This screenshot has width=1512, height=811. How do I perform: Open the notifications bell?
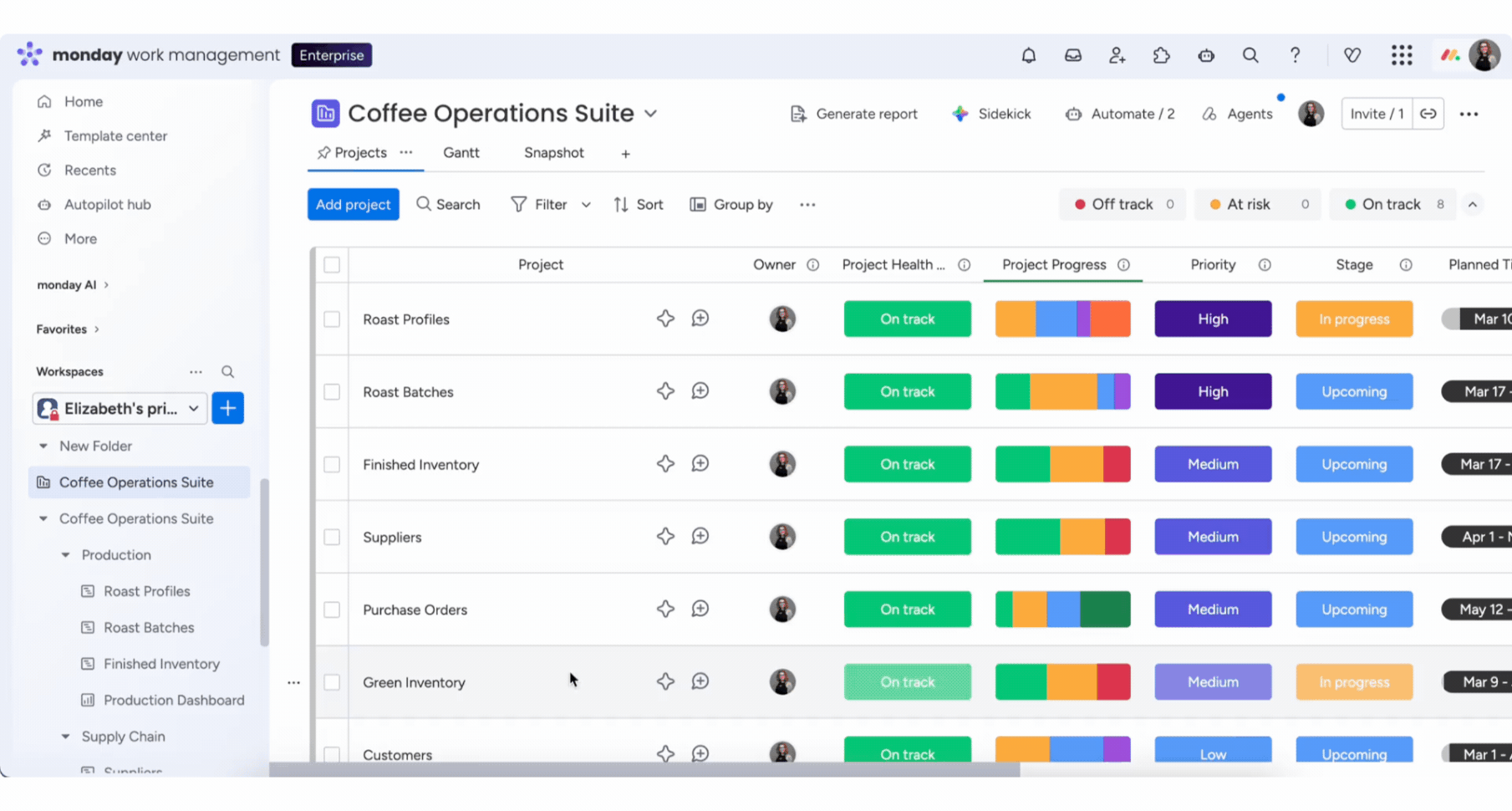point(1028,55)
